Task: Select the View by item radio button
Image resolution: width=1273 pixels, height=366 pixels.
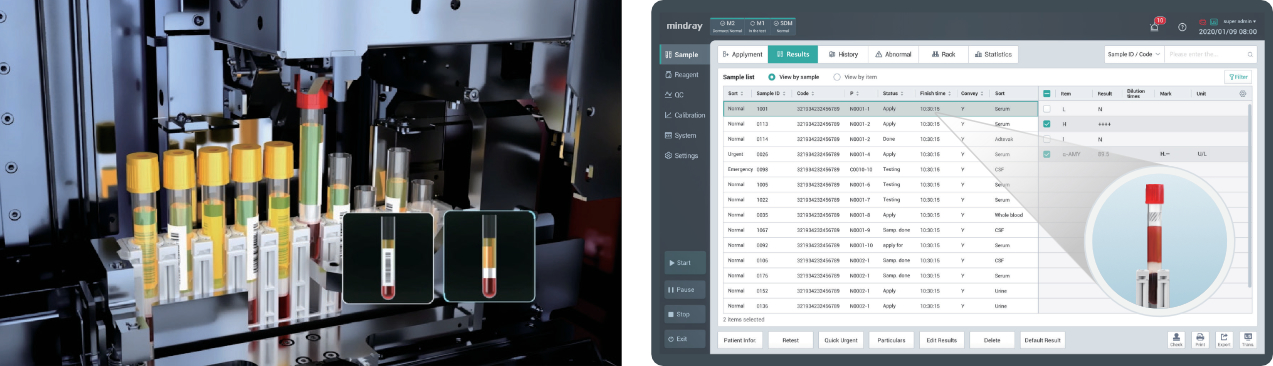Action: click(837, 77)
